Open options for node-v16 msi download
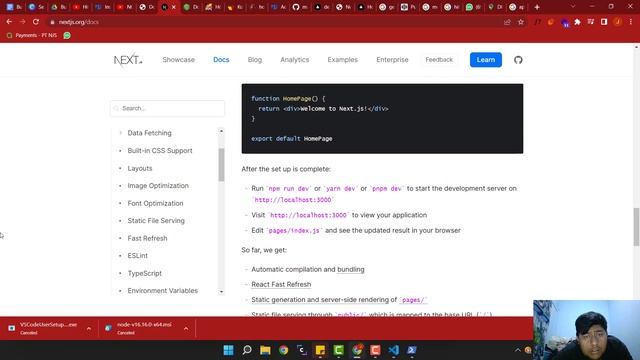Screen dimensions: 640x360 (x=186, y=329)
